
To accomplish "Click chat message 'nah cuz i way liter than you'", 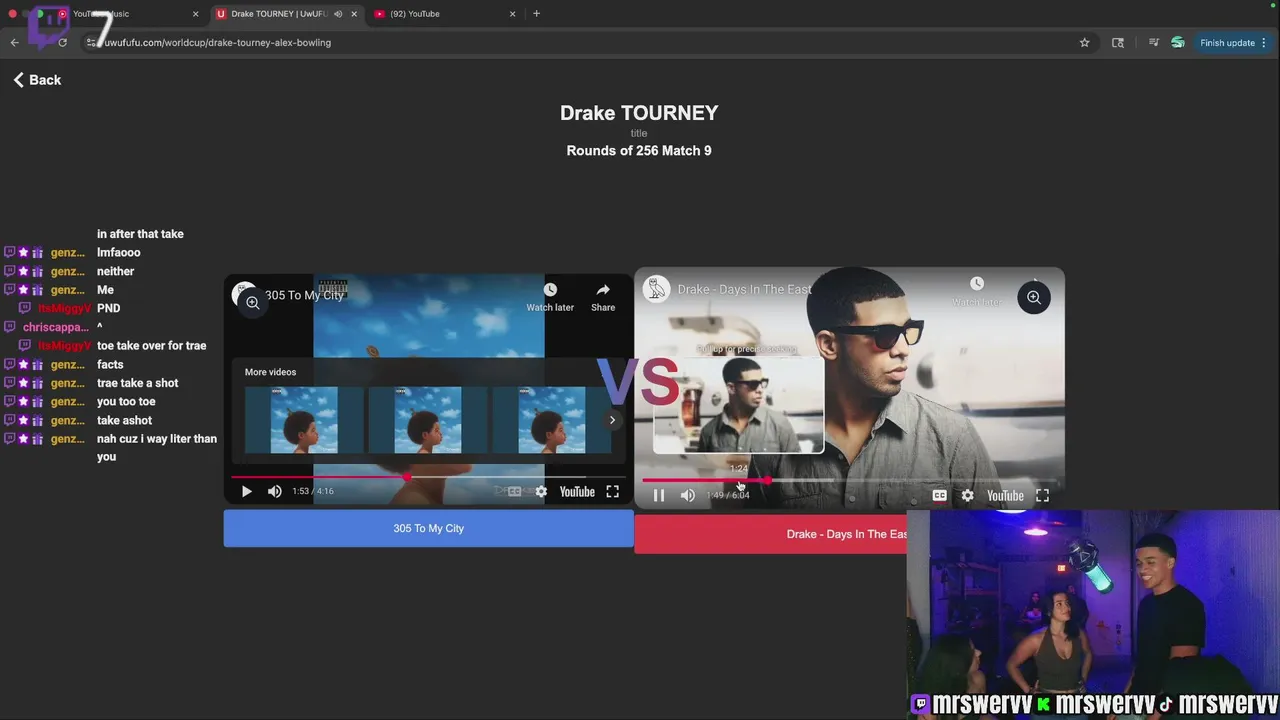I will coord(157,448).
